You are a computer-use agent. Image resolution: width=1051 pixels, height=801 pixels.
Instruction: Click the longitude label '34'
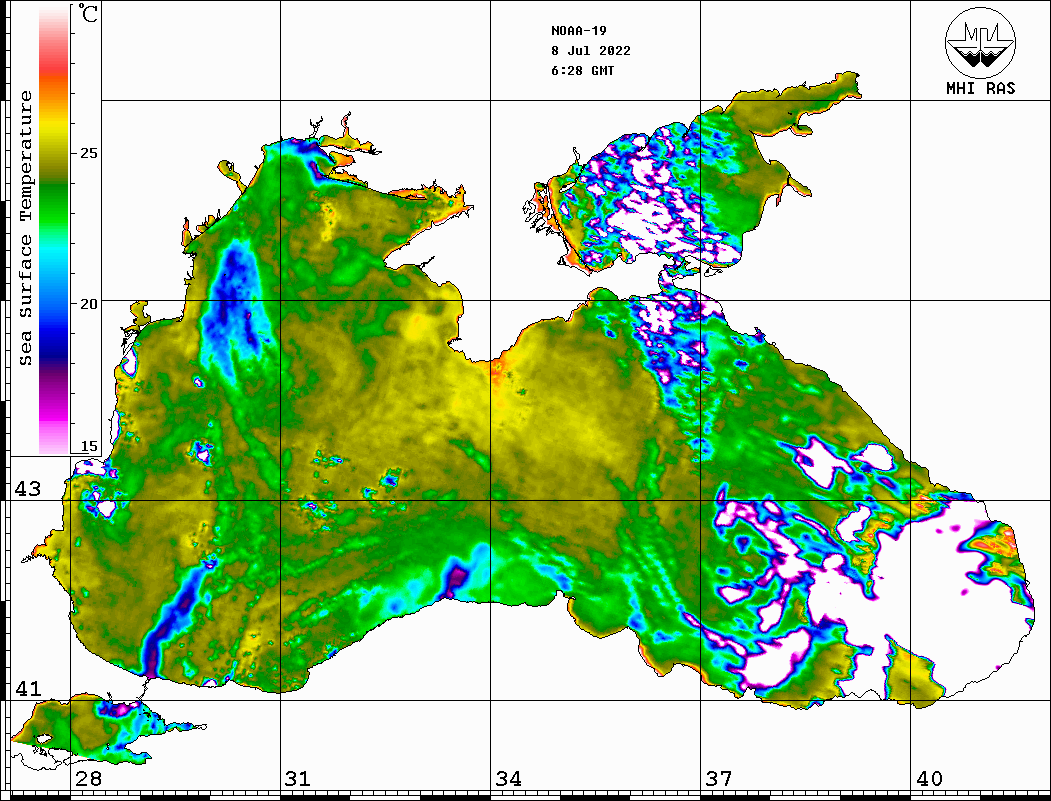(508, 779)
